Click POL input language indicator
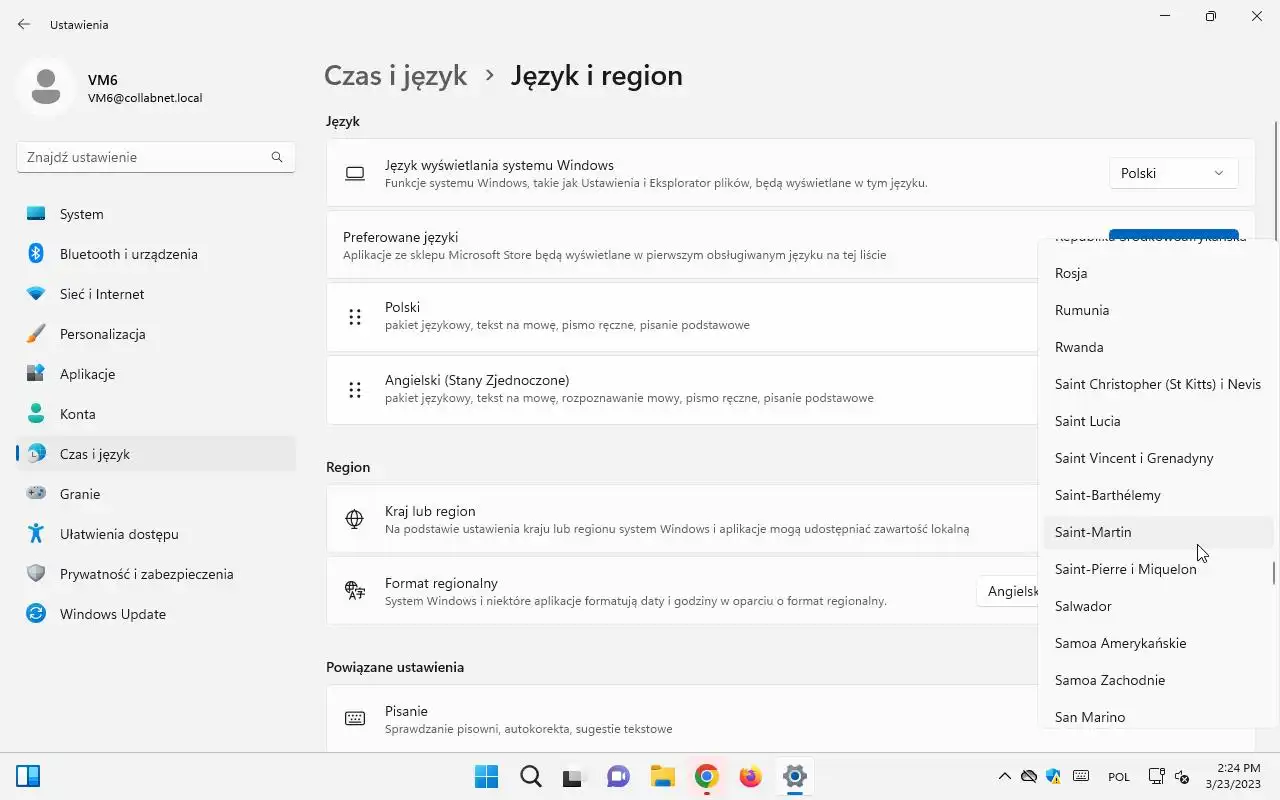The width and height of the screenshot is (1280, 800). 1119,776
